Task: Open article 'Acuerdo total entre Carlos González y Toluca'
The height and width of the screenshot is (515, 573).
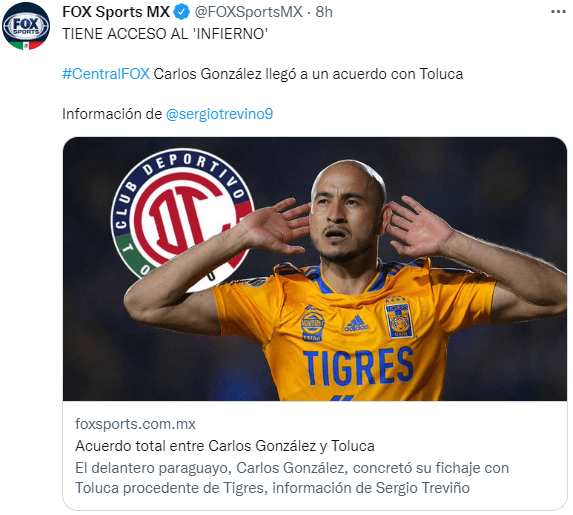Action: coord(225,446)
